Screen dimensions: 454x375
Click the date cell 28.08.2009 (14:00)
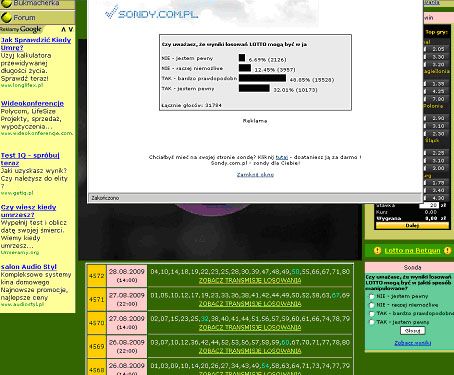point(127,276)
